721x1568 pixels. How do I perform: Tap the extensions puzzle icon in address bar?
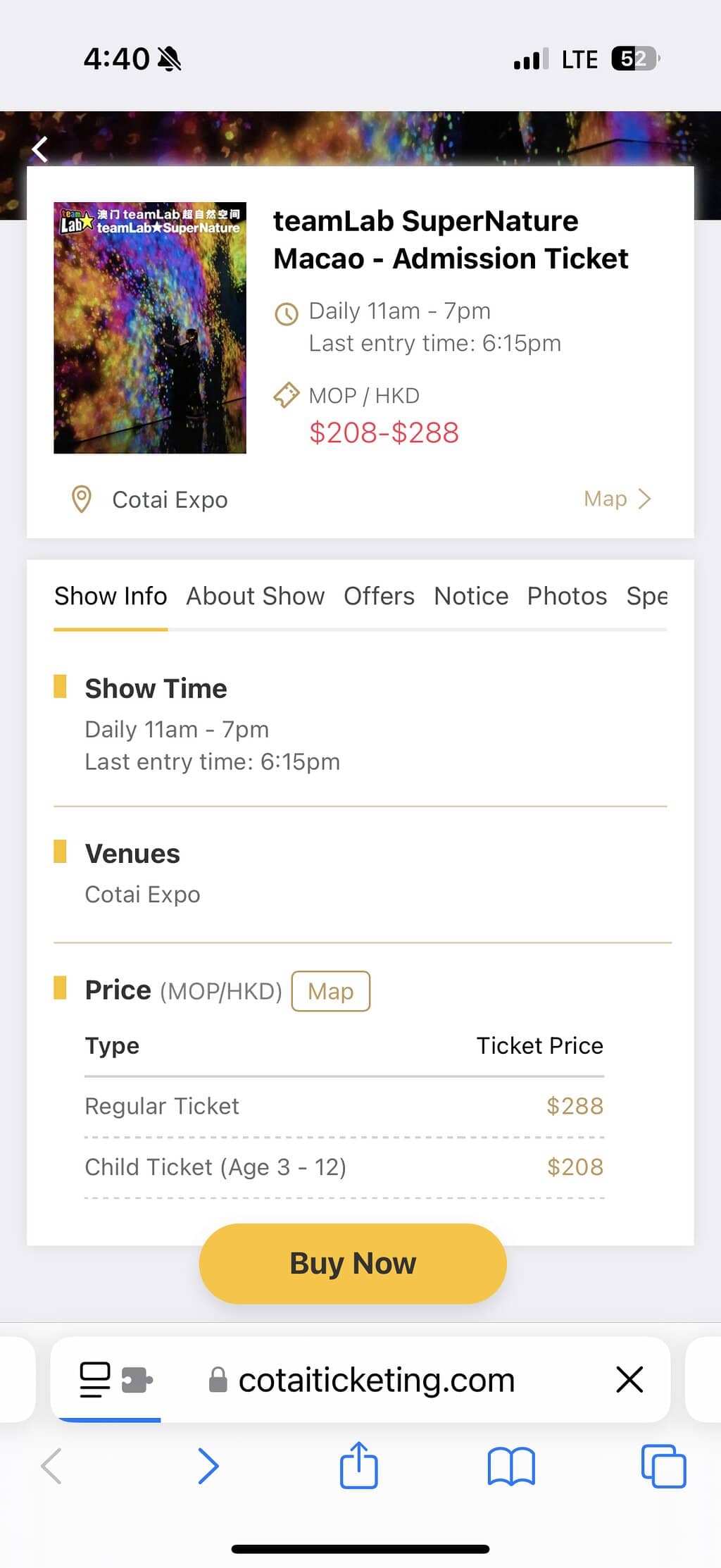137,1379
